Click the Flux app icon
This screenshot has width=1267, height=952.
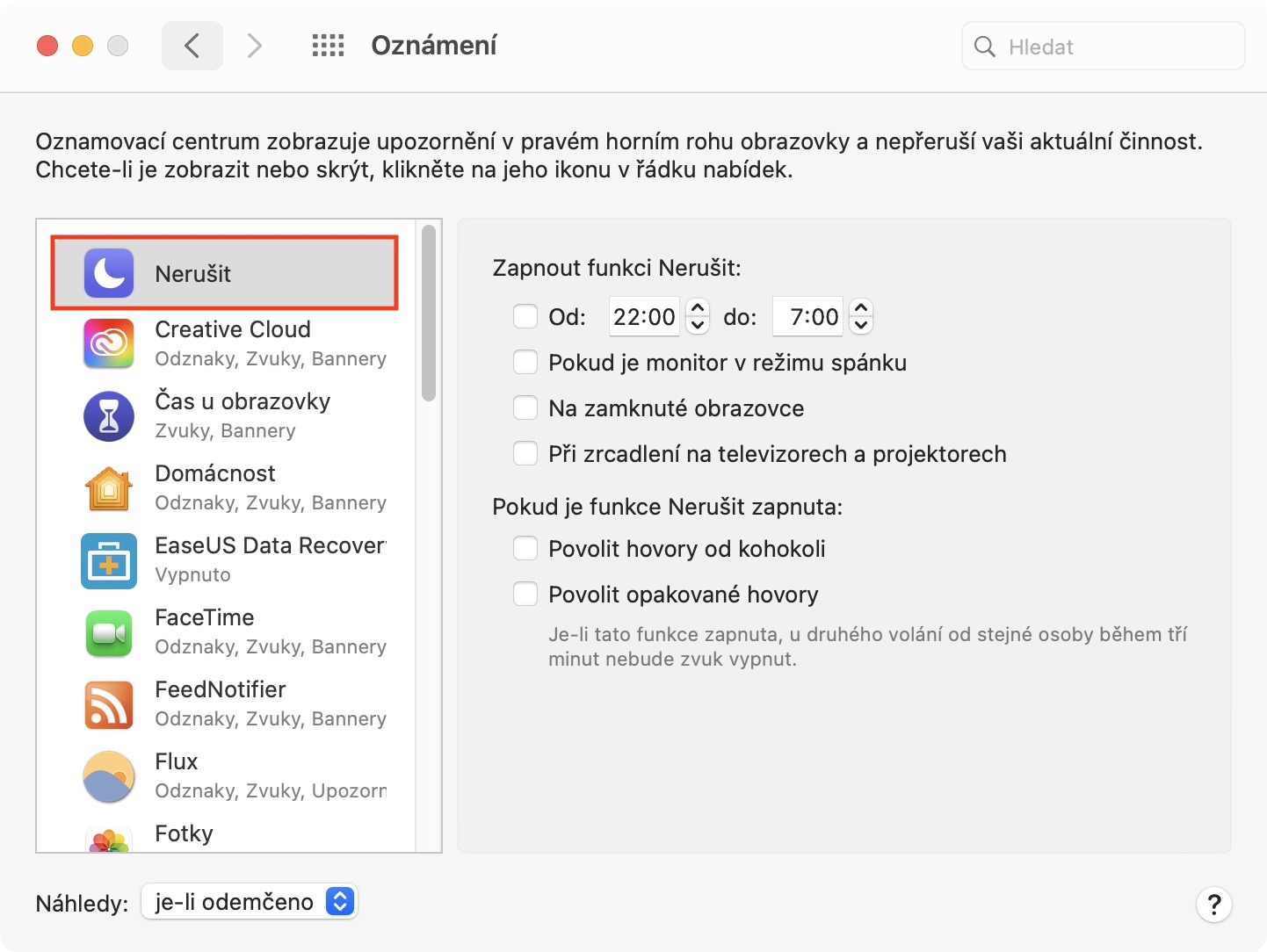[x=109, y=776]
